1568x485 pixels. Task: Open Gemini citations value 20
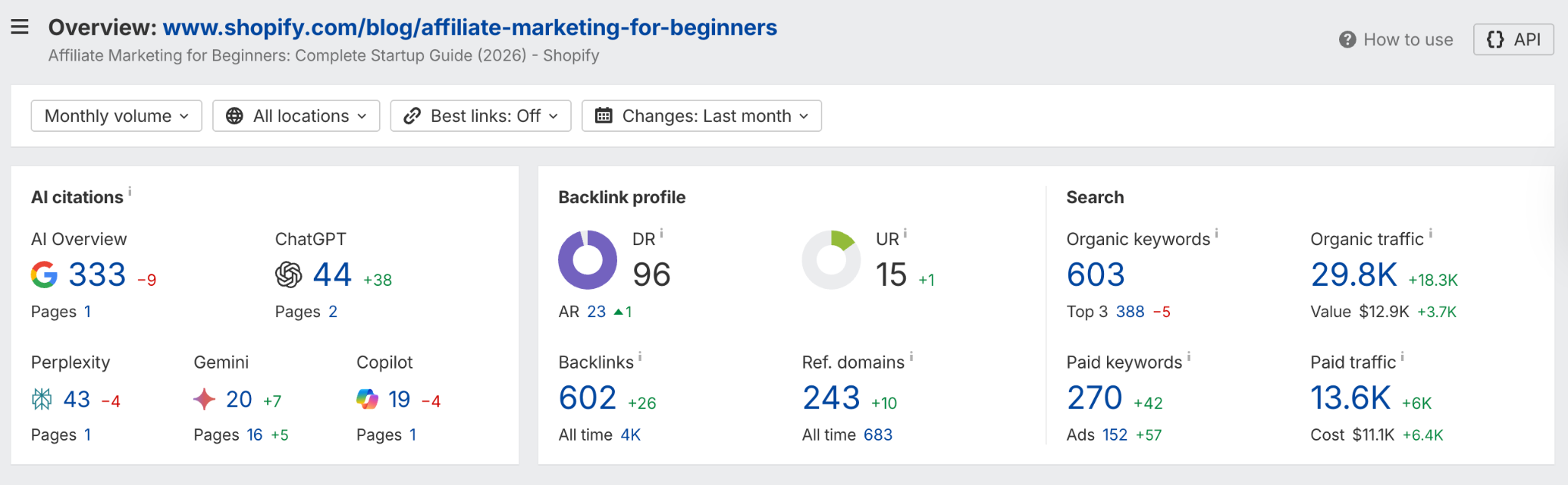[x=239, y=399]
